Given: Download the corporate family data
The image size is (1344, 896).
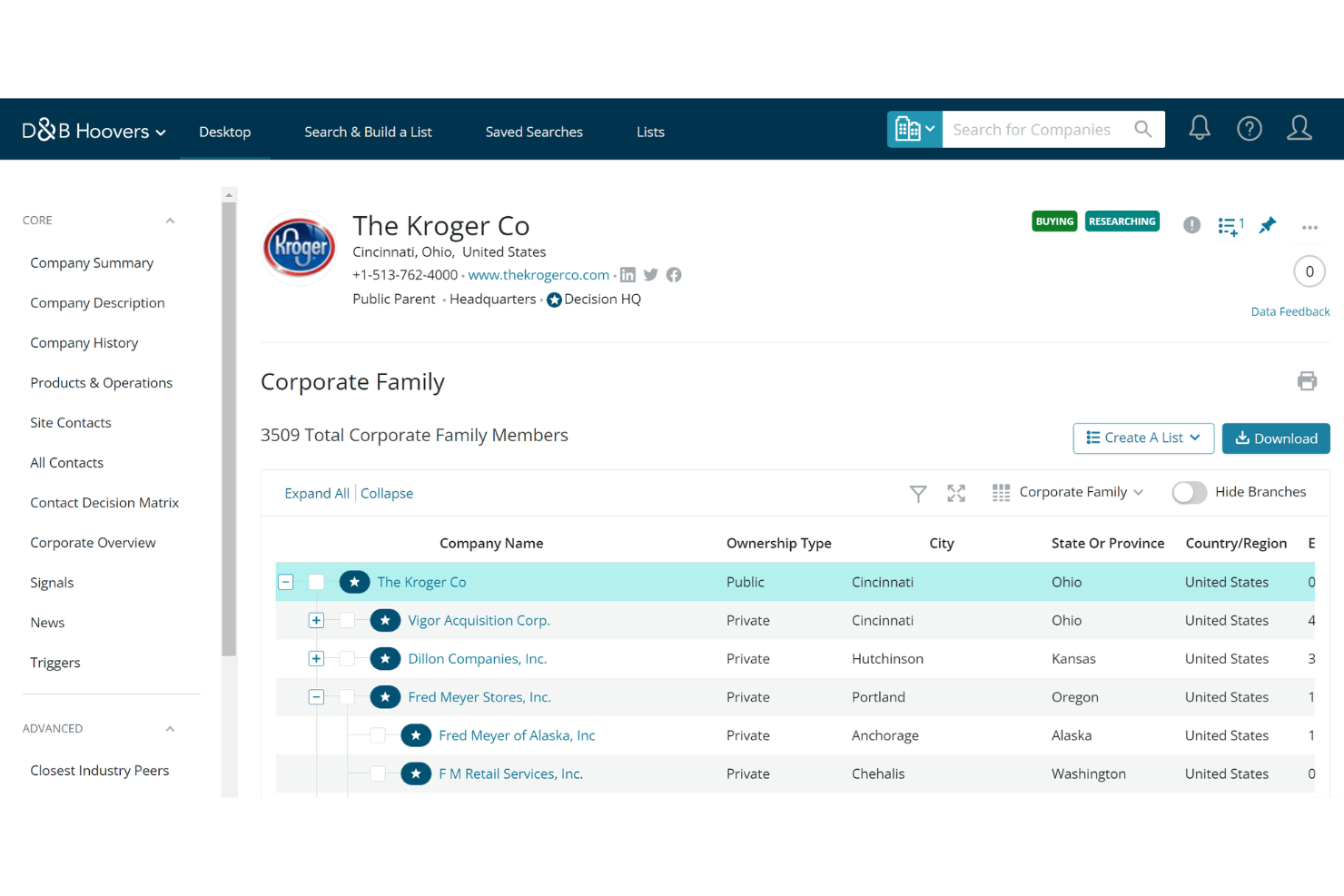Looking at the screenshot, I should point(1276,438).
